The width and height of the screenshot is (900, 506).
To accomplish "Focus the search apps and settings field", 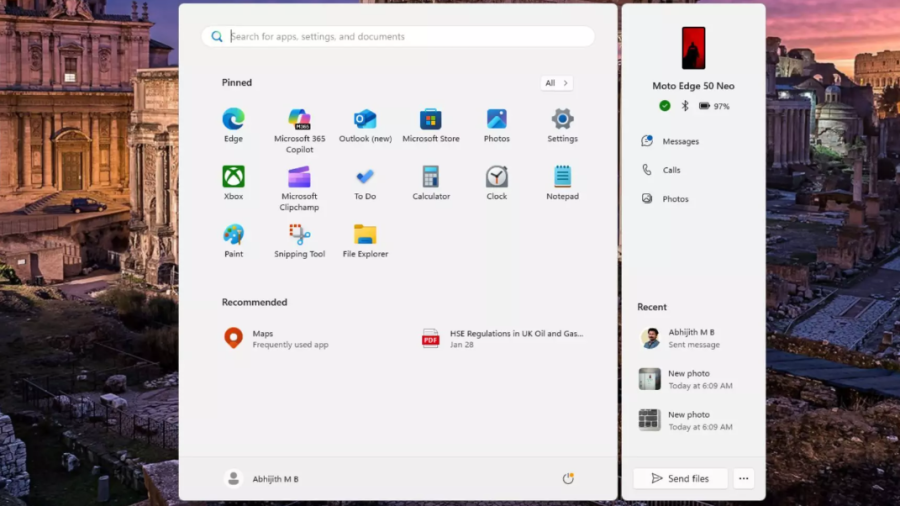I will click(x=398, y=36).
